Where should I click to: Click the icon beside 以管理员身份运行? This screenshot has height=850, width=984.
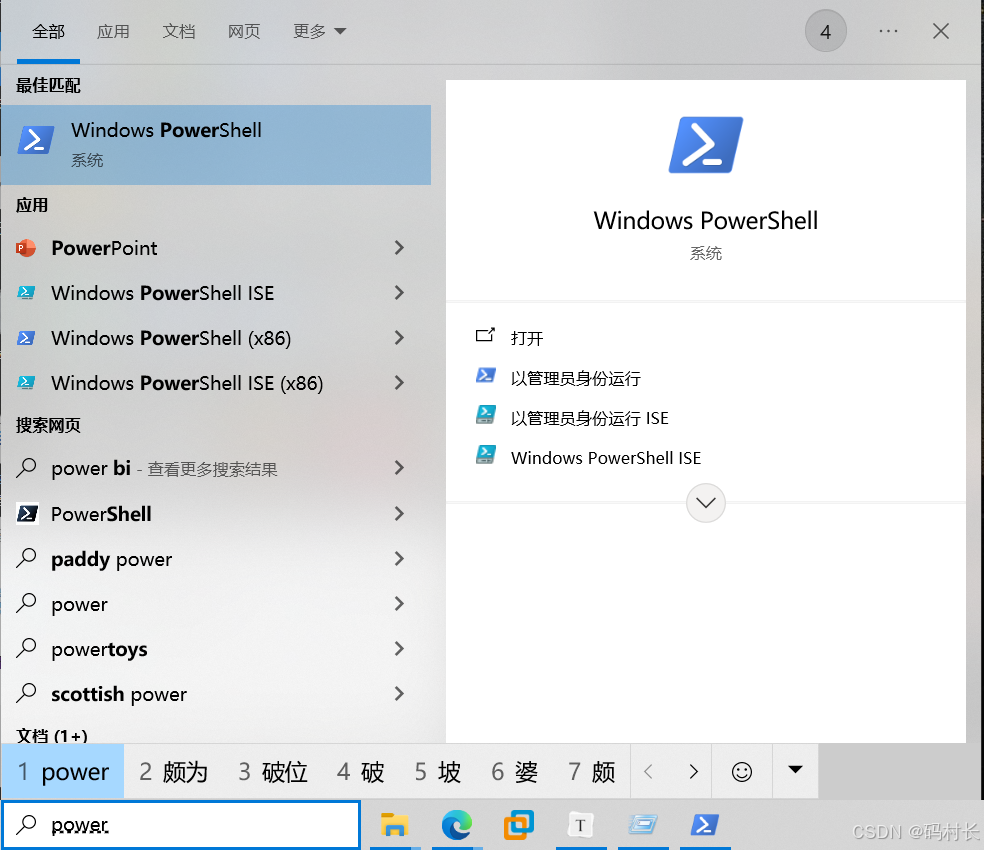point(486,375)
